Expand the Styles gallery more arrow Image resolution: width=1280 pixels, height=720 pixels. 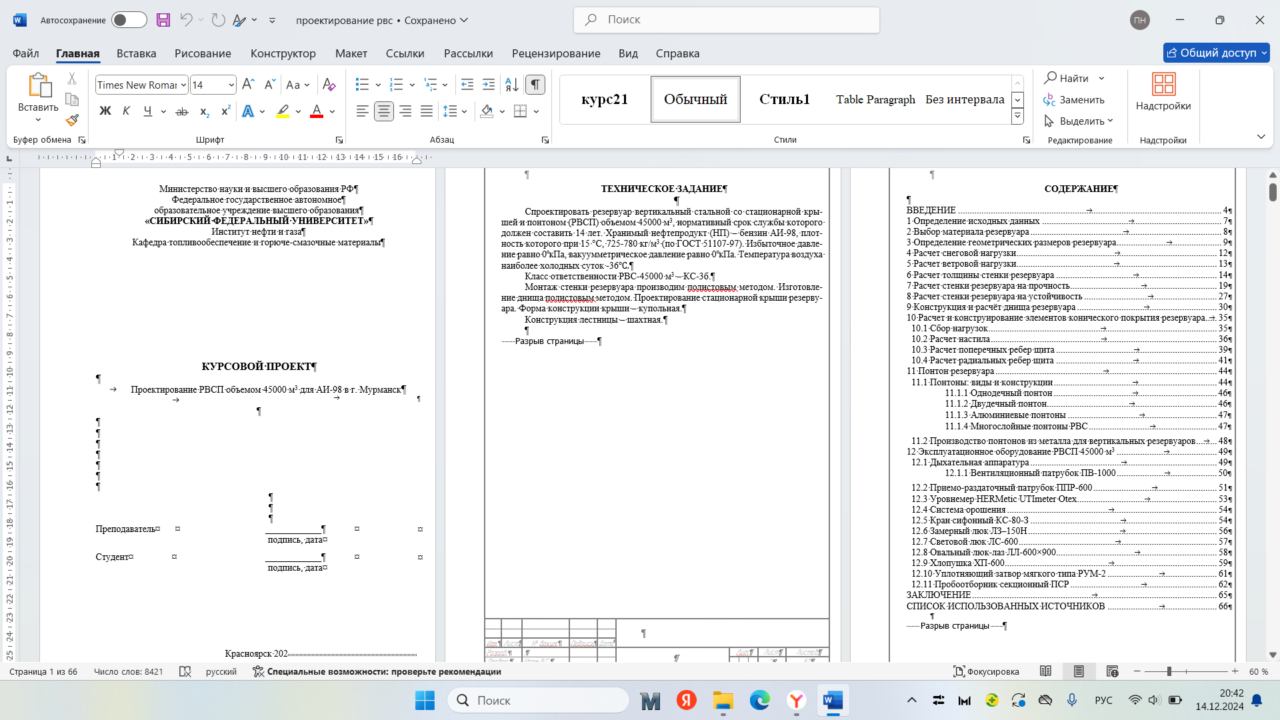click(x=1018, y=117)
